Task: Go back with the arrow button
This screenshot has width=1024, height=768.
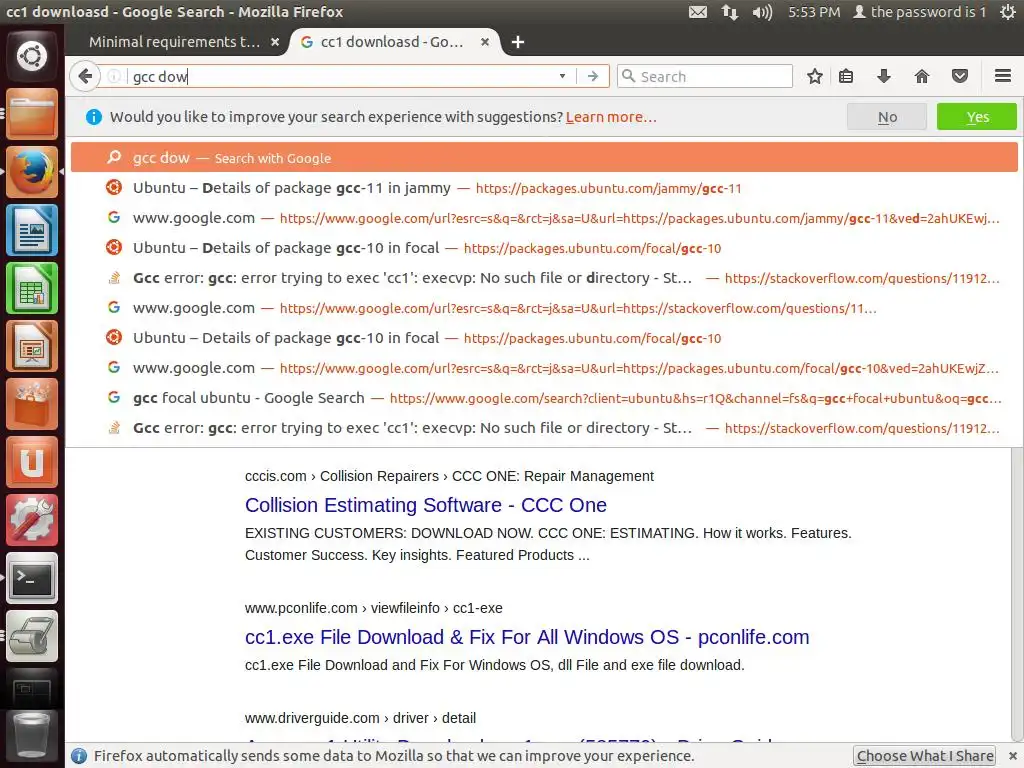Action: pos(85,76)
